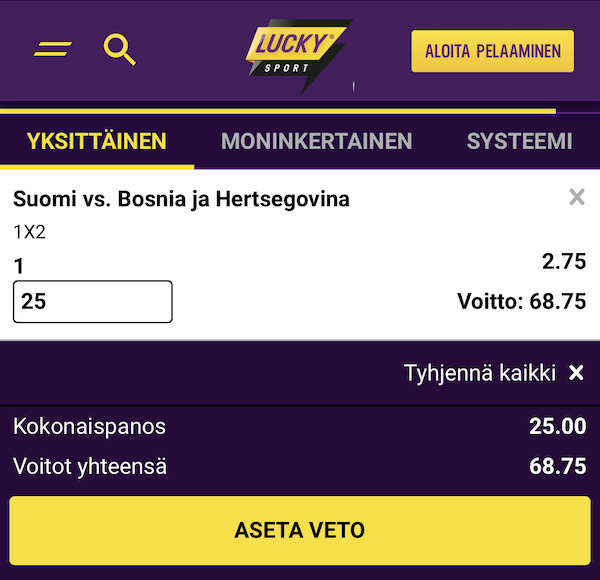The width and height of the screenshot is (600, 580).
Task: Click the Suomi vs. Bosnia ja Hertsegovina title
Action: coord(181,199)
